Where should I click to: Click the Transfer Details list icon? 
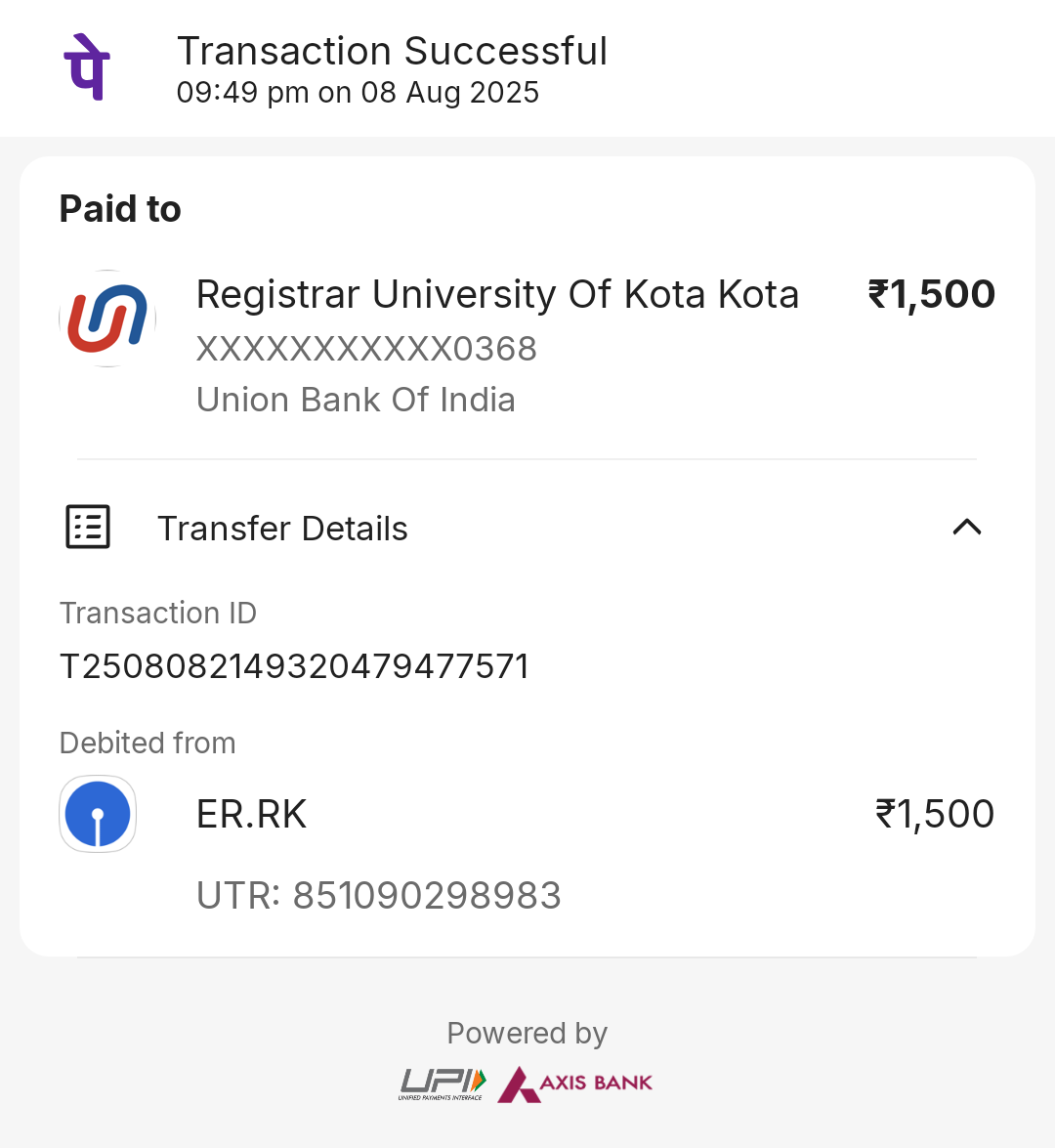[x=88, y=528]
